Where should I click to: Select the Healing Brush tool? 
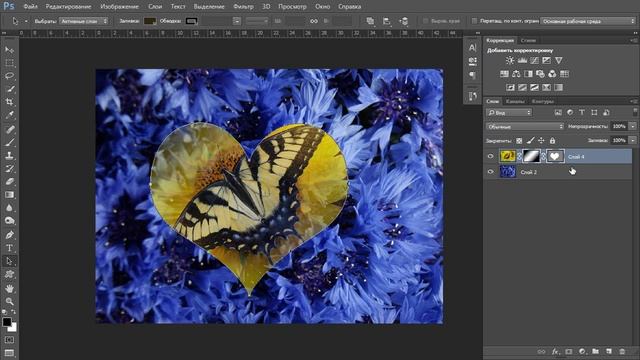9,129
